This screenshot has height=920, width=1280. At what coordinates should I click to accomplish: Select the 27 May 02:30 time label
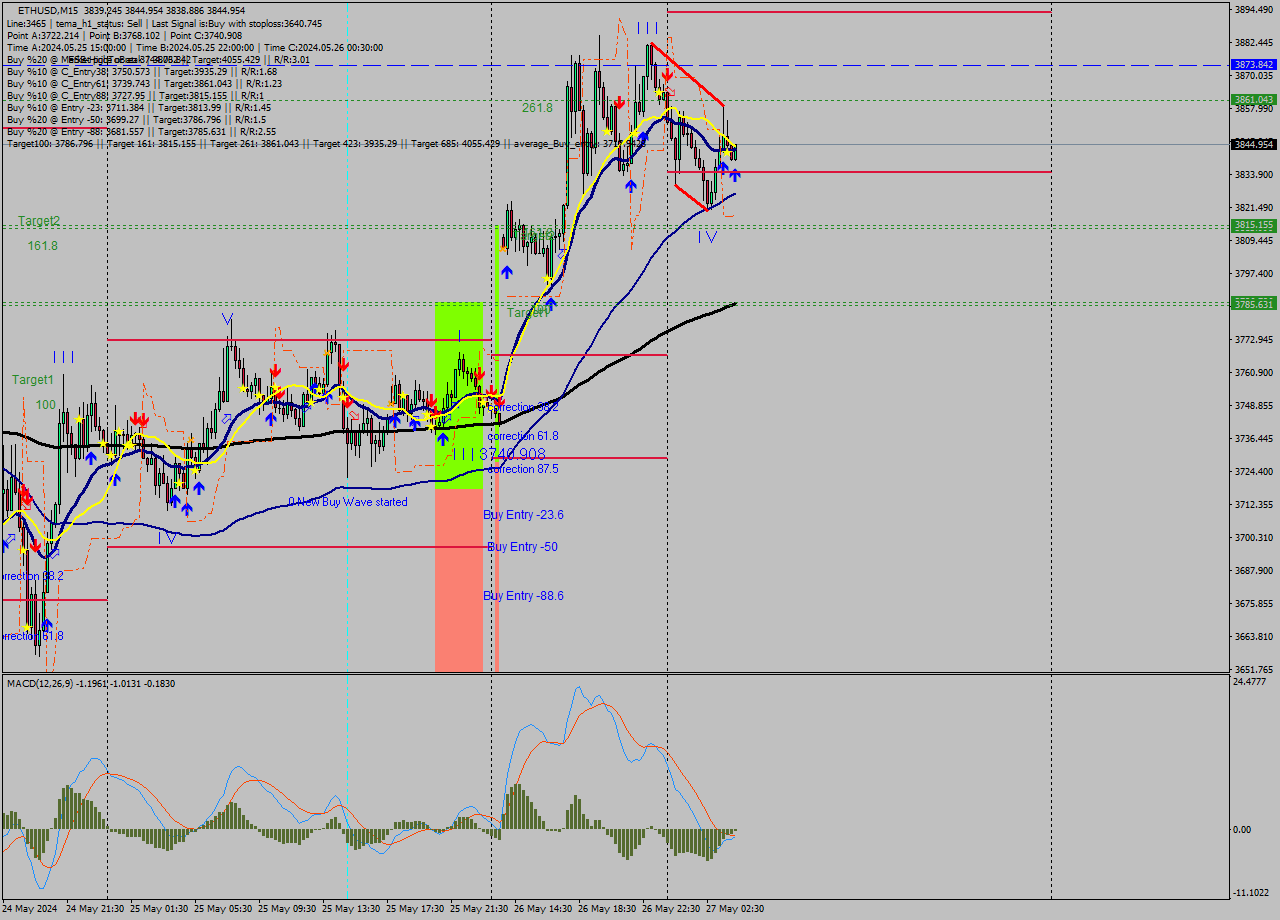click(x=735, y=909)
